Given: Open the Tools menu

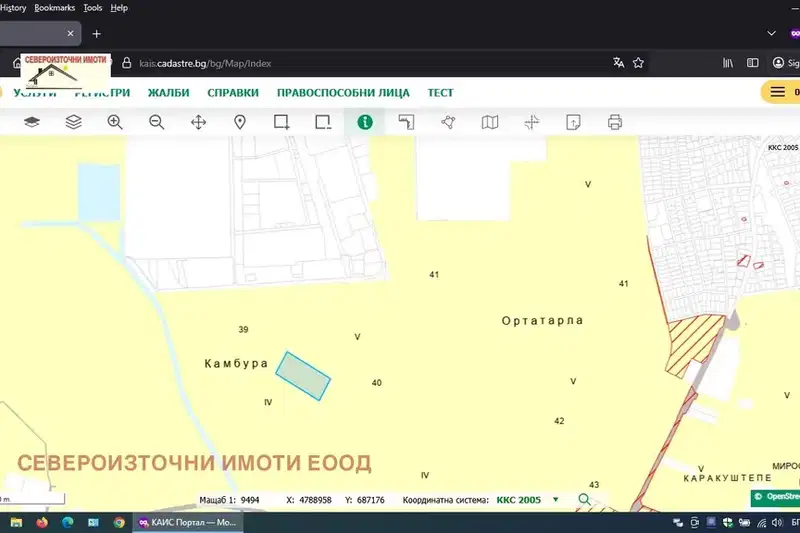Looking at the screenshot, I should (92, 8).
